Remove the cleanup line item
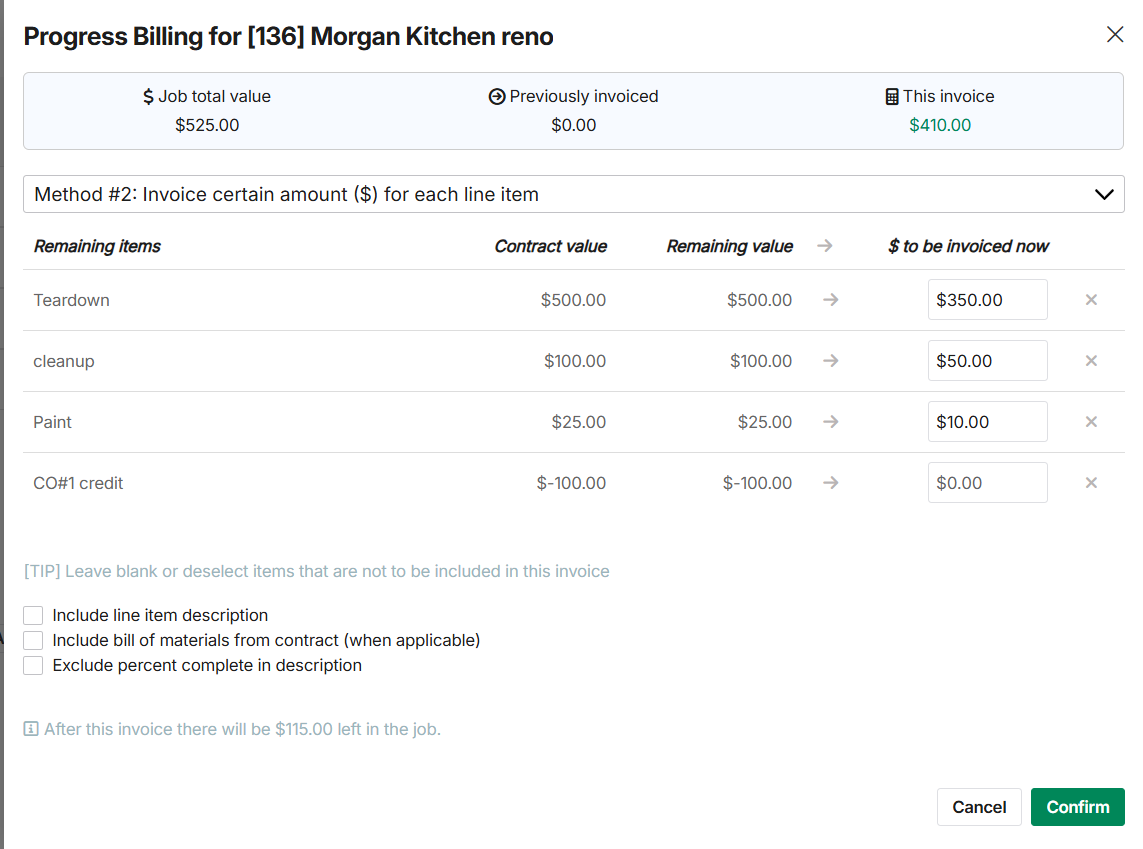 point(1091,361)
